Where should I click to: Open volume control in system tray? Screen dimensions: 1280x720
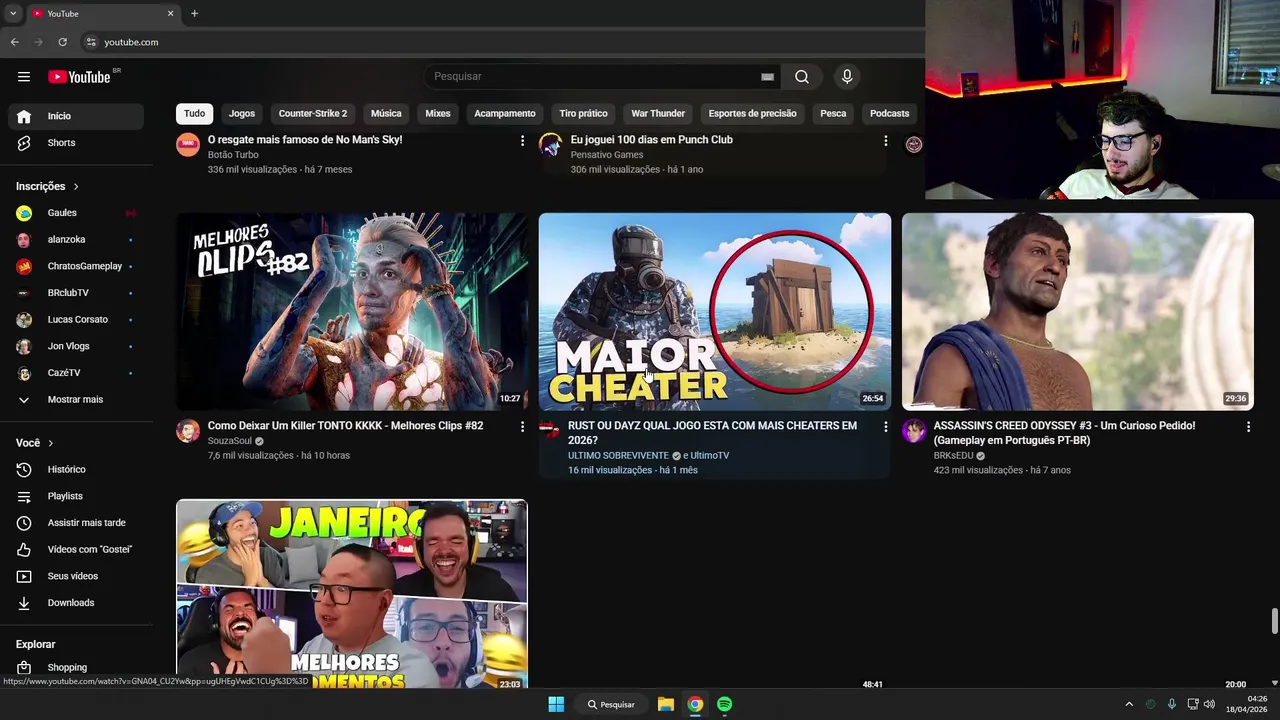click(x=1209, y=704)
